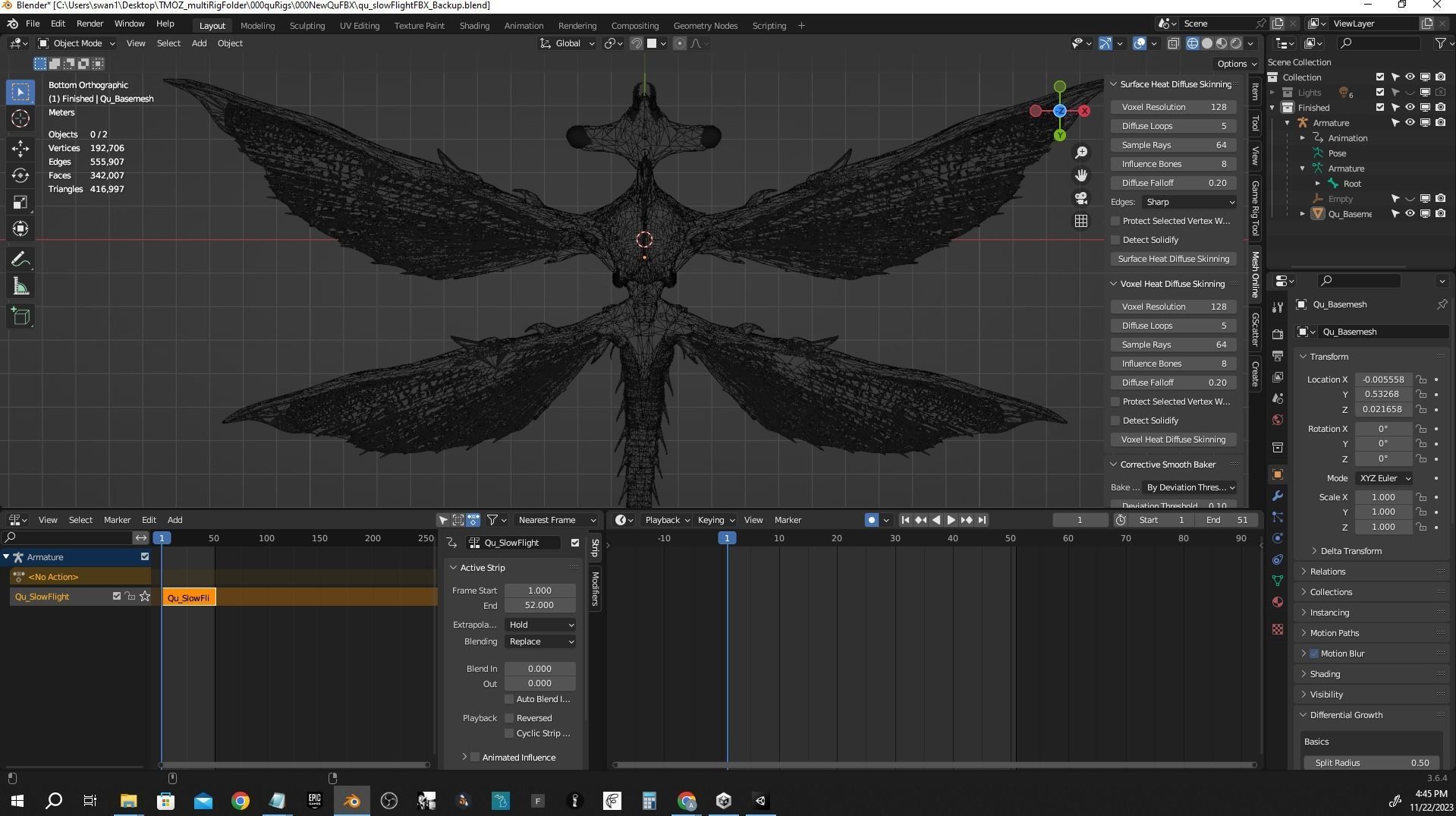Select the Rotate tool
Image resolution: width=1456 pixels, height=816 pixels.
[20, 175]
